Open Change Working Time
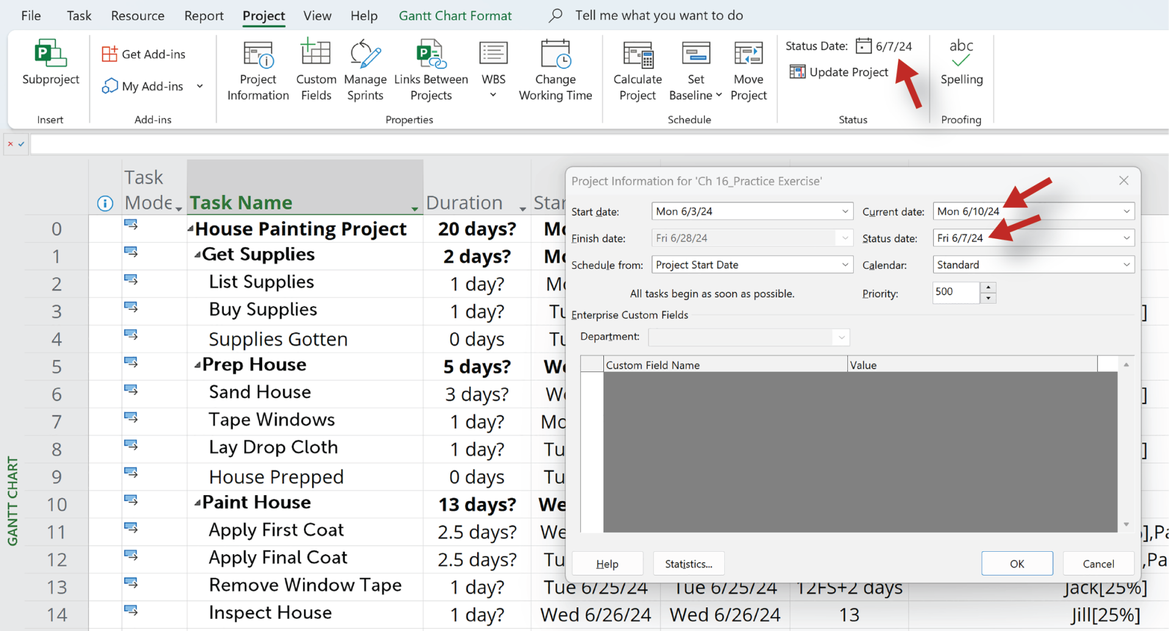The height and width of the screenshot is (631, 1169). [x=555, y=71]
